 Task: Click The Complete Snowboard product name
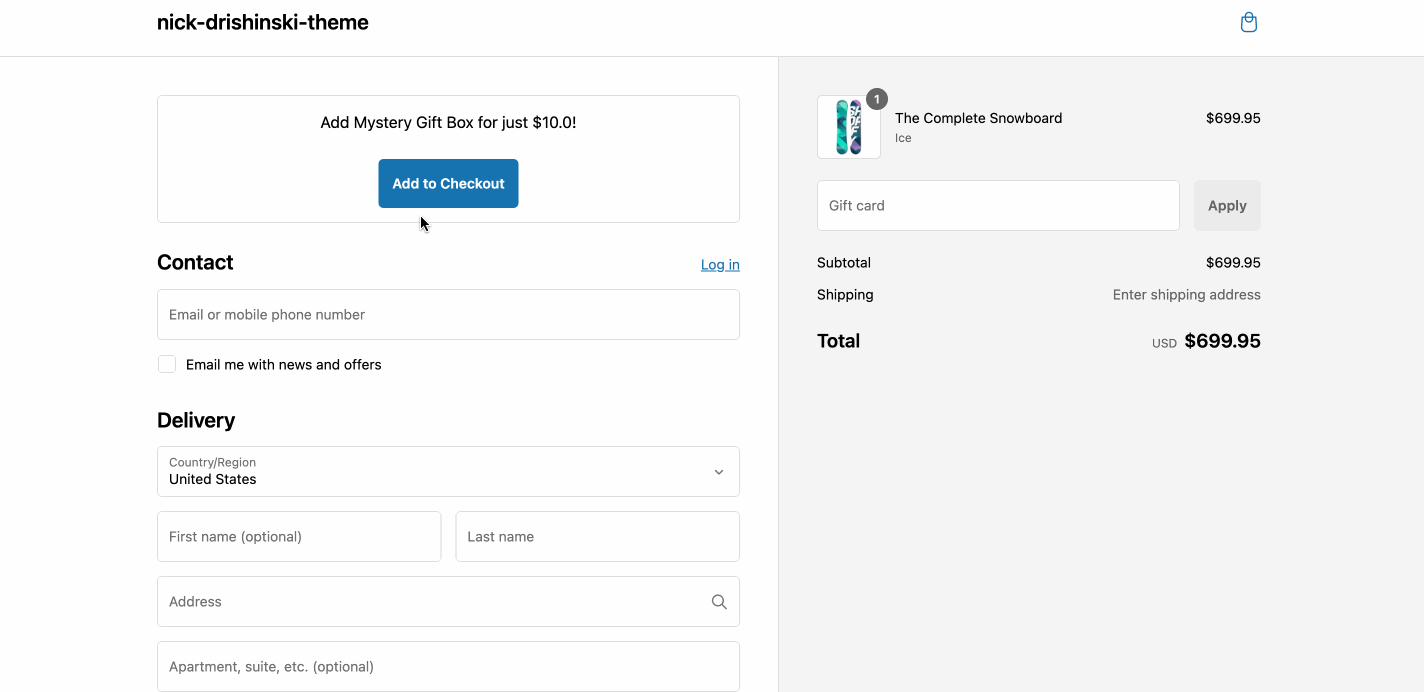pyautogui.click(x=978, y=118)
